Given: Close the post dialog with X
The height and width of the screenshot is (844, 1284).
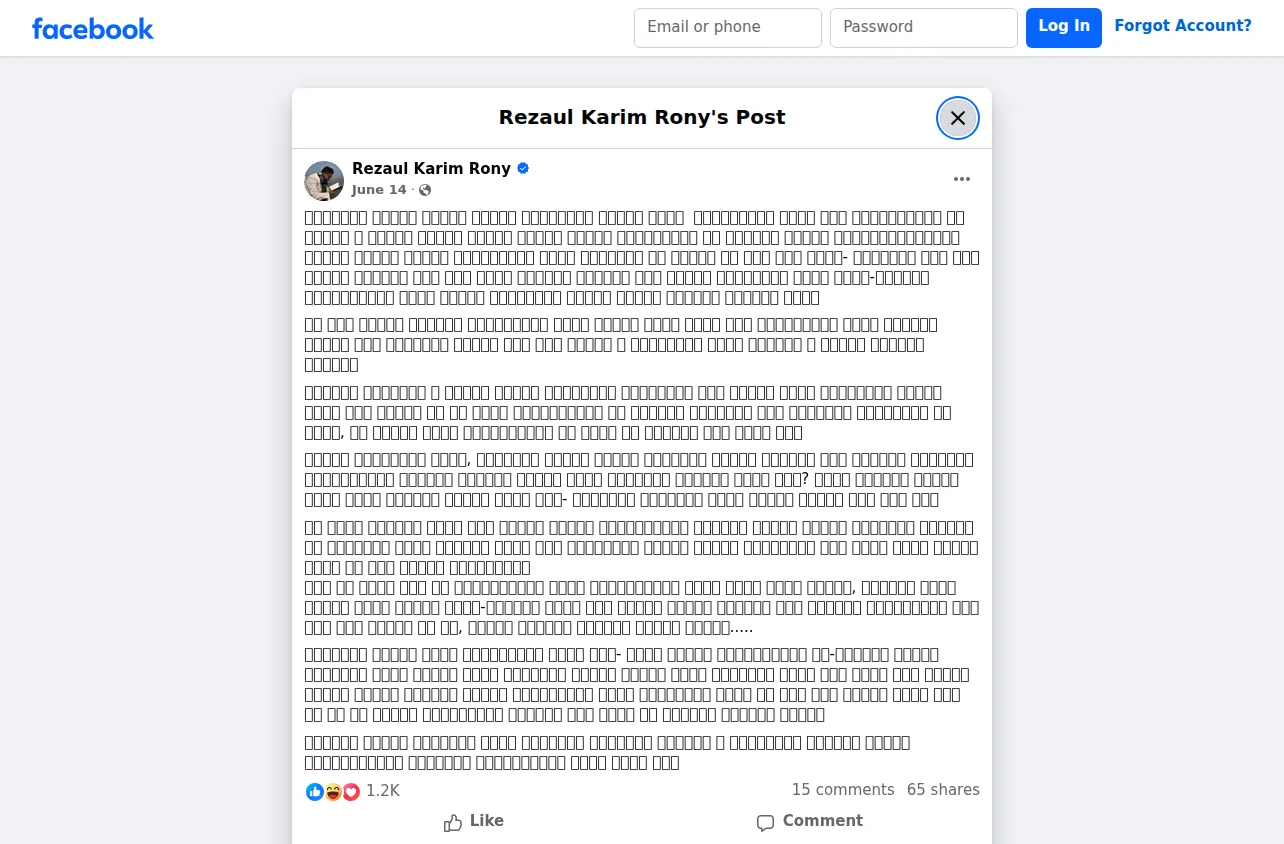Looking at the screenshot, I should click(958, 118).
